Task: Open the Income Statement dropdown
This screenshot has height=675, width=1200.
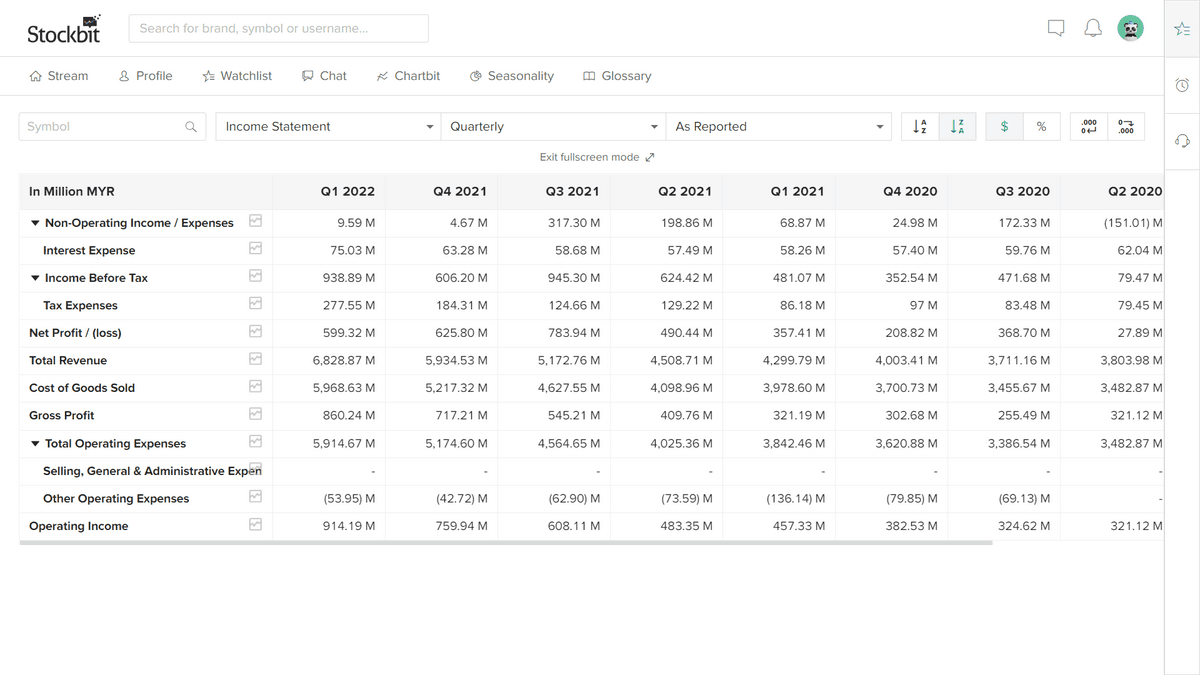Action: [x=328, y=126]
